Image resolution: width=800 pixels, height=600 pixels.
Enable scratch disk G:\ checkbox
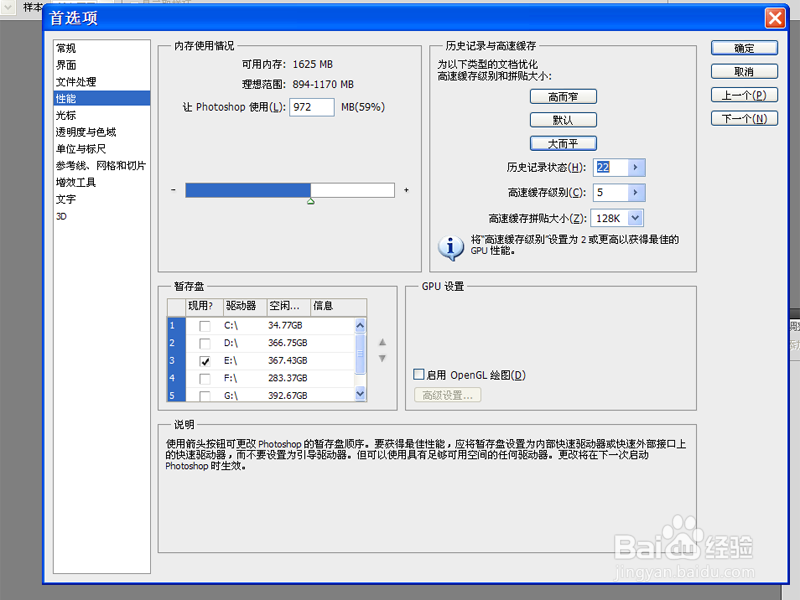205,396
